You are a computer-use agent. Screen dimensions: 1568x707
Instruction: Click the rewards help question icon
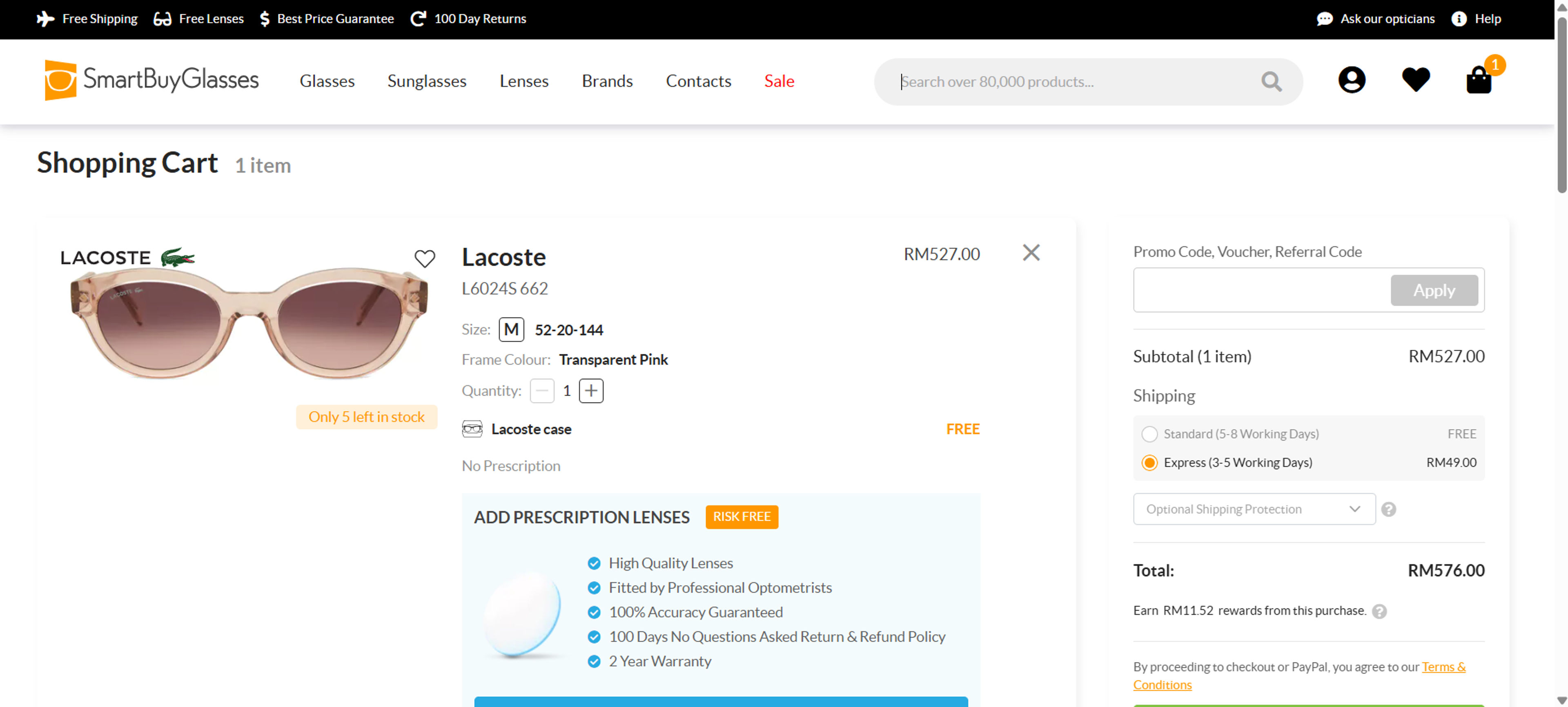(x=1379, y=611)
